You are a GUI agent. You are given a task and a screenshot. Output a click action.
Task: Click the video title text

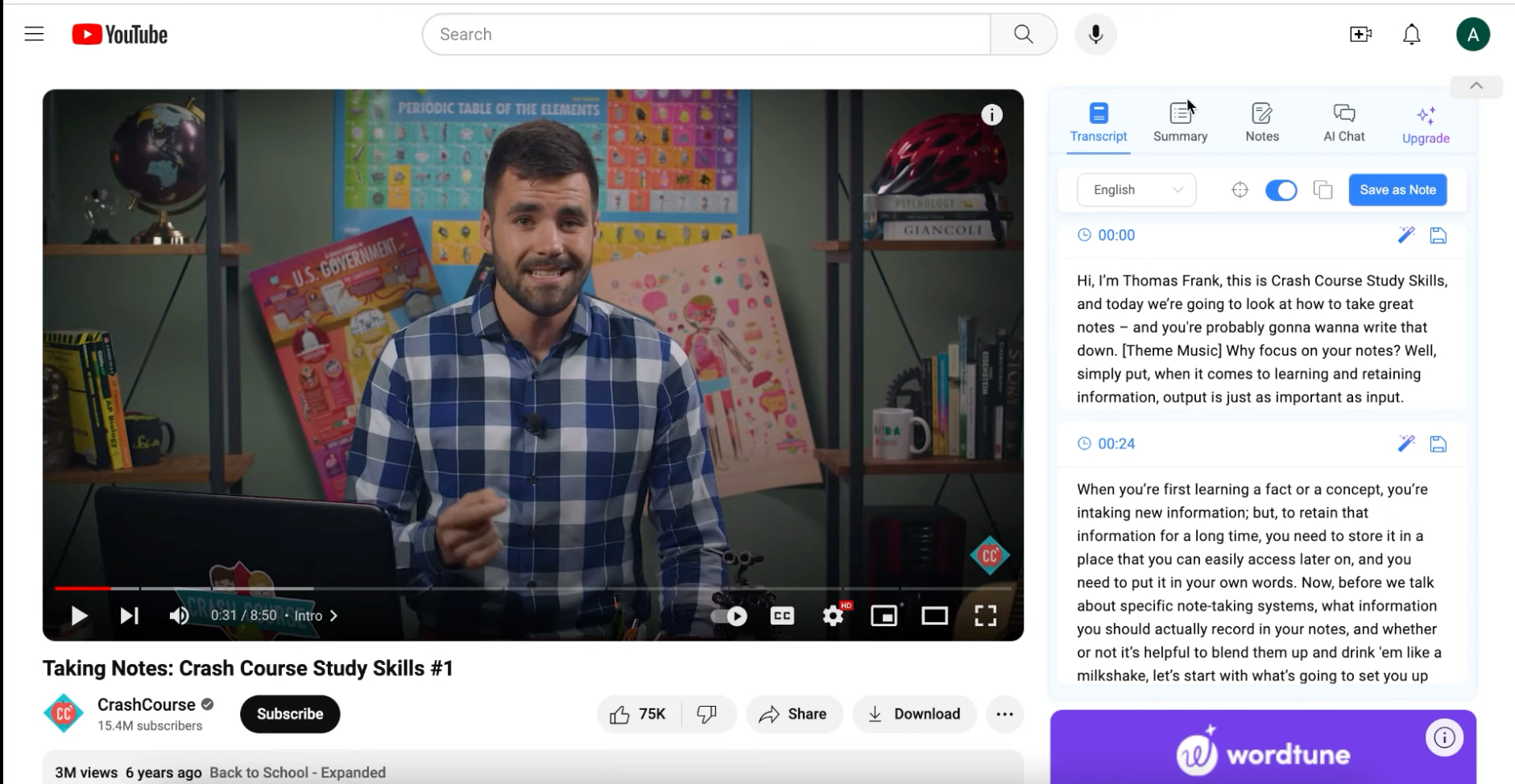coord(248,668)
